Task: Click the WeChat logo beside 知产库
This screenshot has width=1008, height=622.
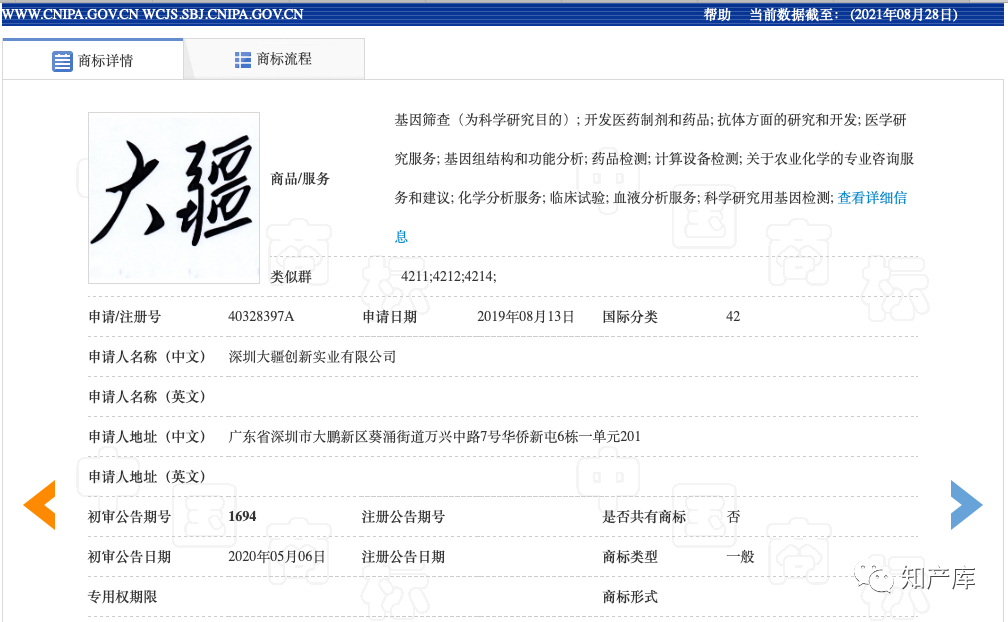Action: [880, 578]
